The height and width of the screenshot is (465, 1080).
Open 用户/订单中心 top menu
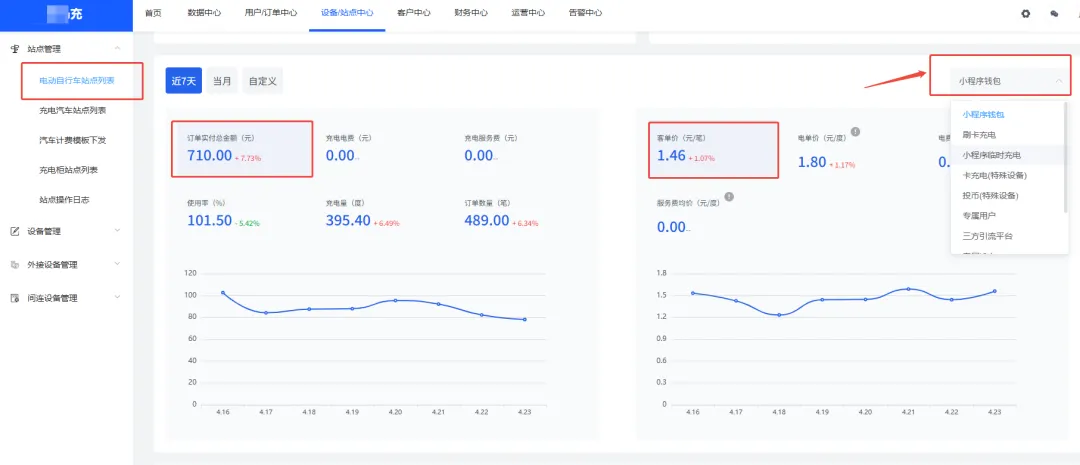pos(271,13)
